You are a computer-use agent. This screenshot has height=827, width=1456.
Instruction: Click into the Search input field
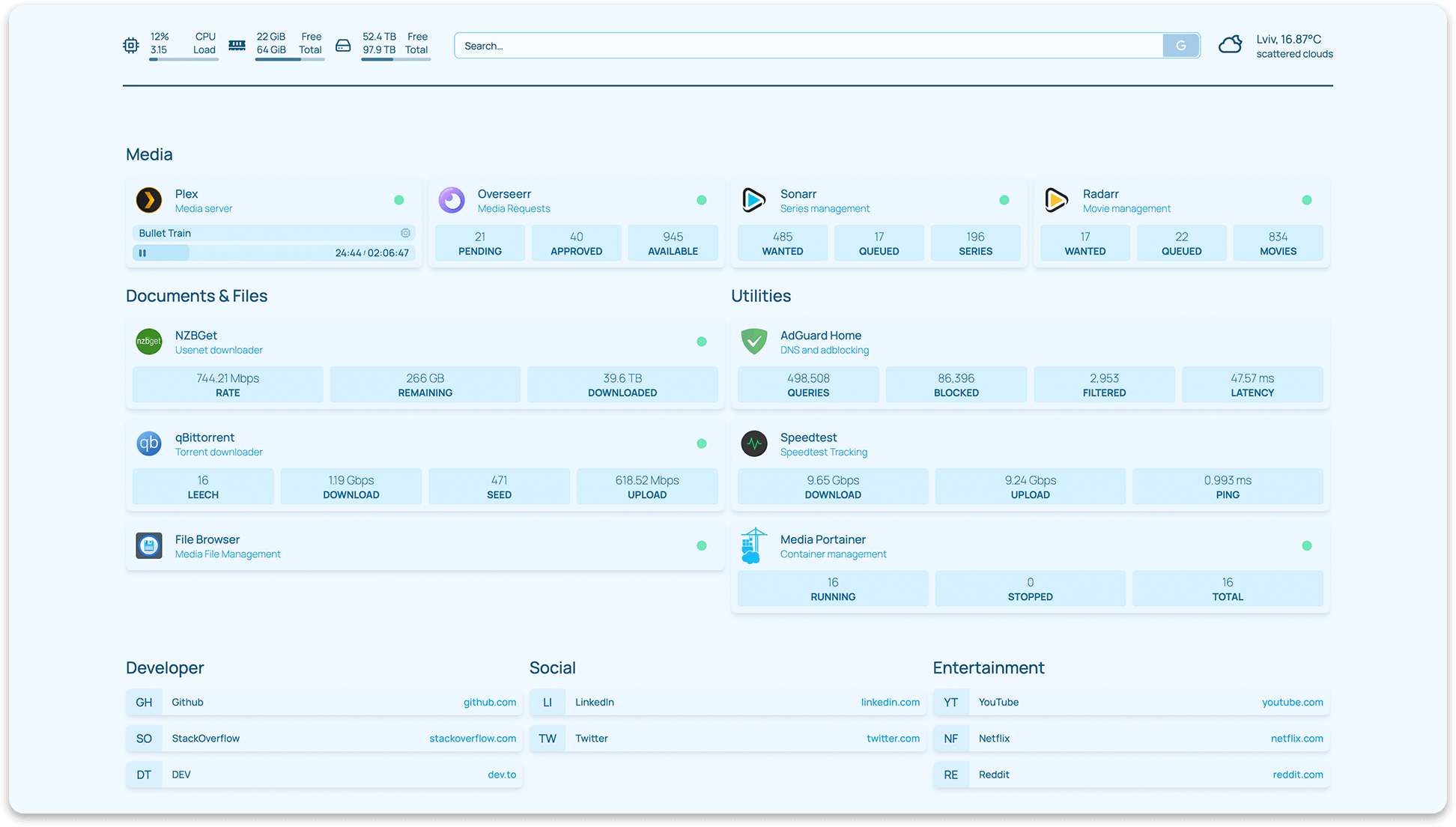click(x=809, y=46)
